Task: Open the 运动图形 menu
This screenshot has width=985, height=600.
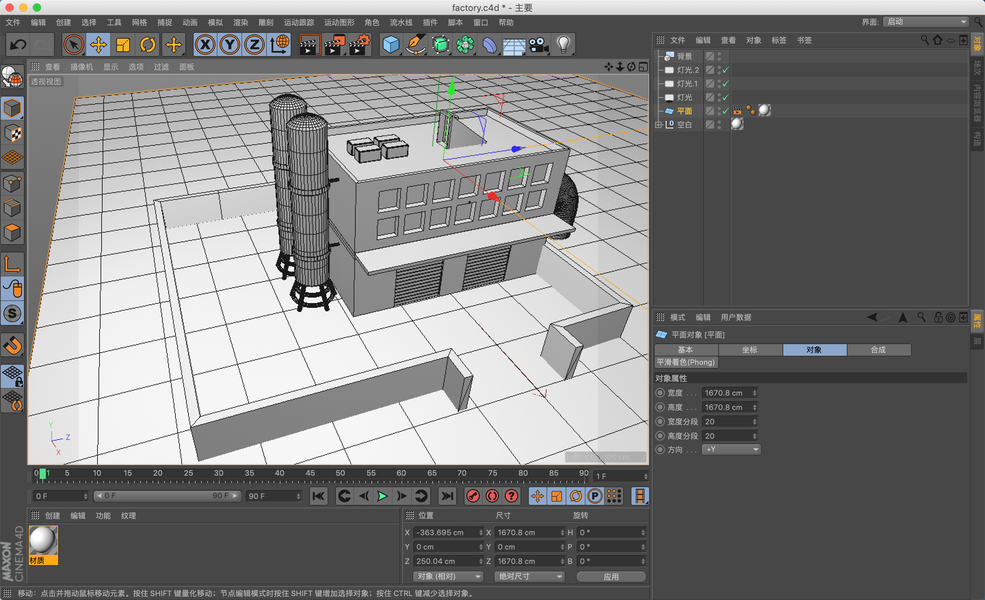Action: point(339,22)
